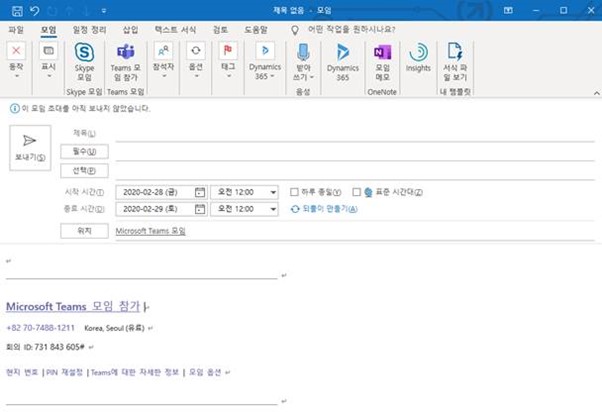The width and height of the screenshot is (602, 412).
Task: Select the 텍스트 서식 tab
Action: click(x=175, y=30)
